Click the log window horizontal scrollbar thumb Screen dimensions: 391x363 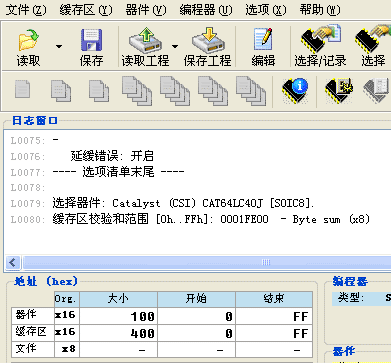coord(207,262)
